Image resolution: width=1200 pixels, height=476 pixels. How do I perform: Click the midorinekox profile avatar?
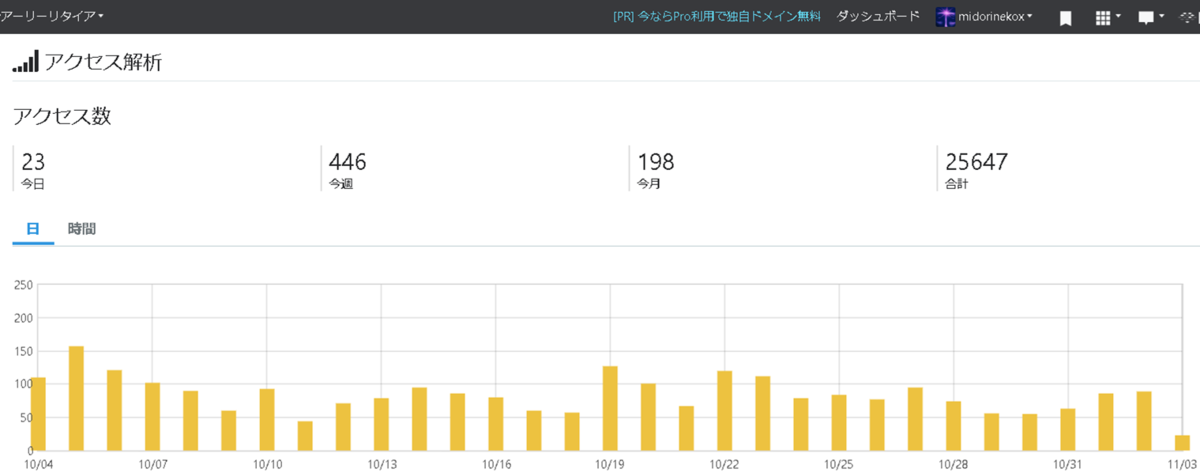pos(945,17)
